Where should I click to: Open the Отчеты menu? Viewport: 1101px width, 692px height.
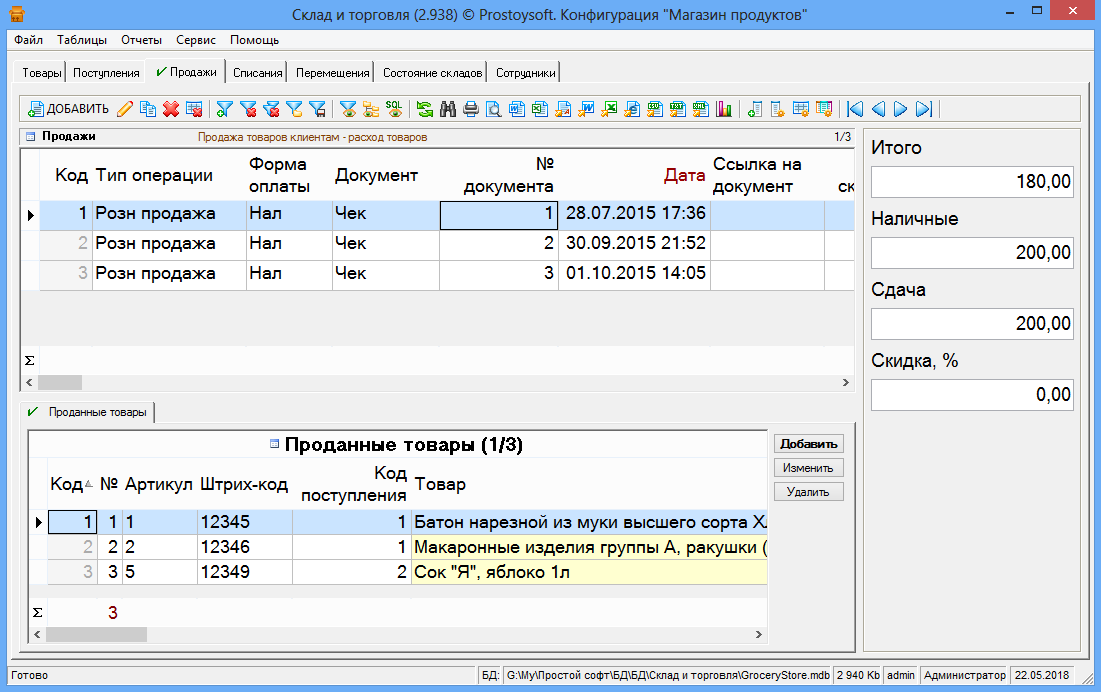[x=141, y=40]
